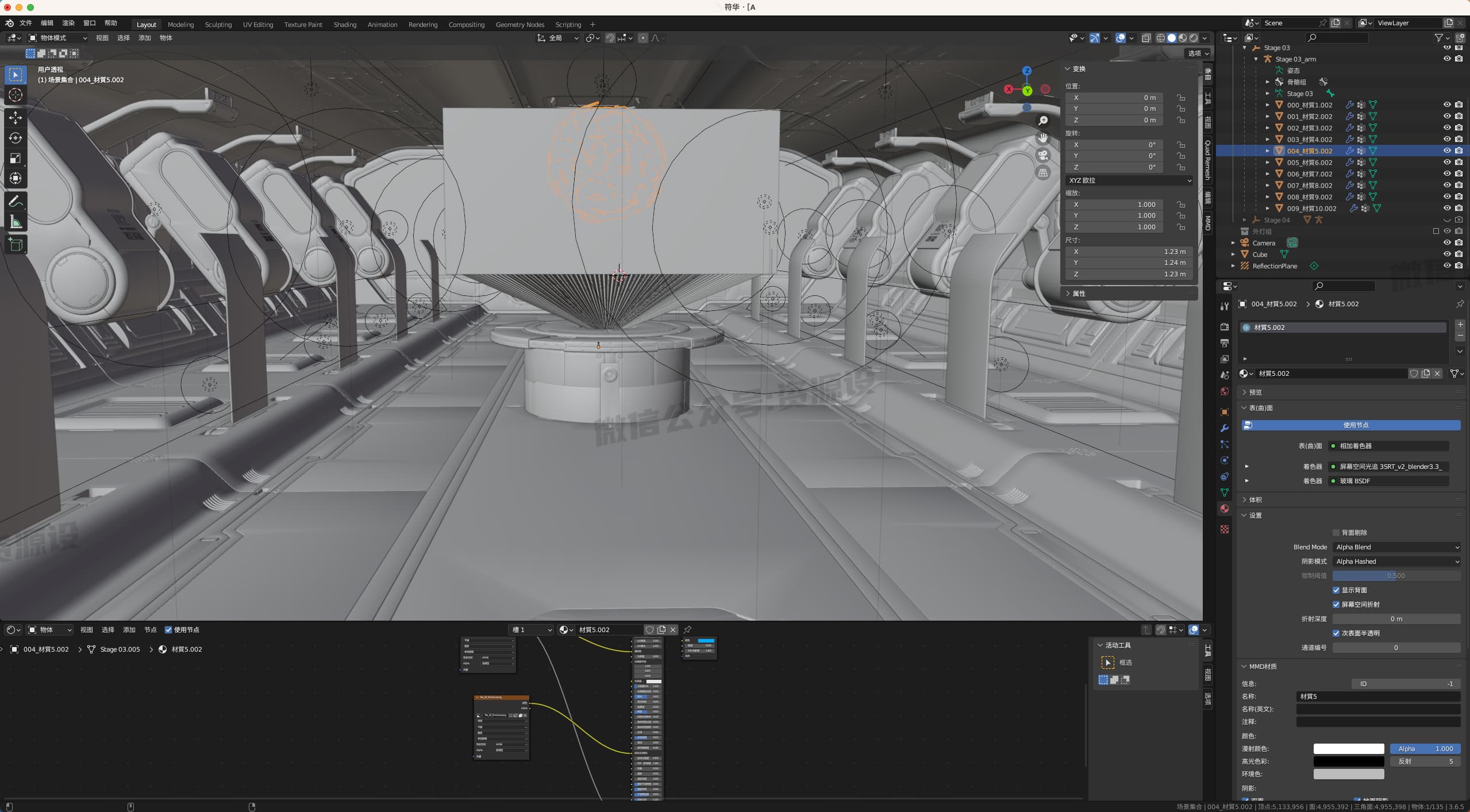Open the World properties tab

(1225, 391)
